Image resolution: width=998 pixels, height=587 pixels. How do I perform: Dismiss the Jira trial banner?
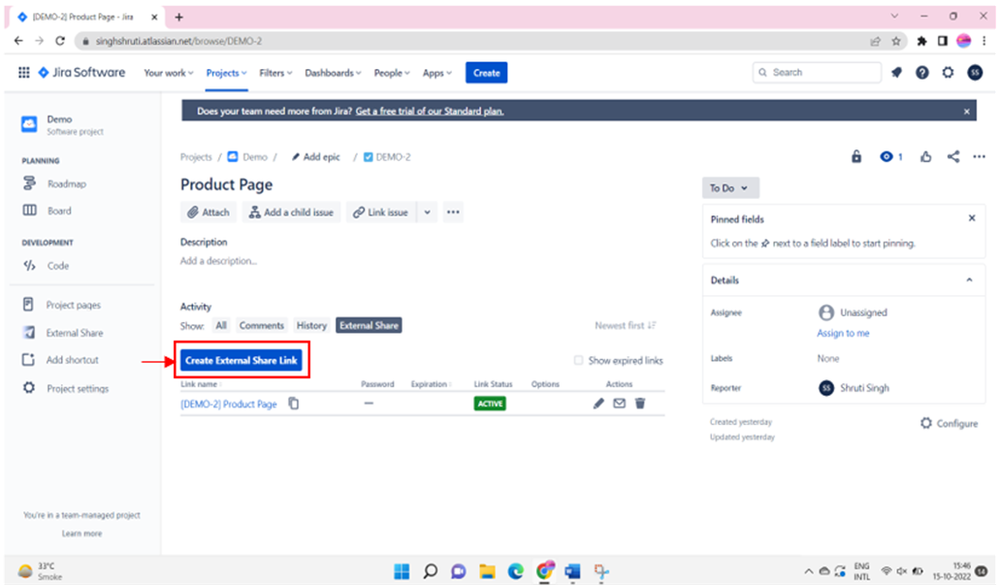[x=966, y=111]
